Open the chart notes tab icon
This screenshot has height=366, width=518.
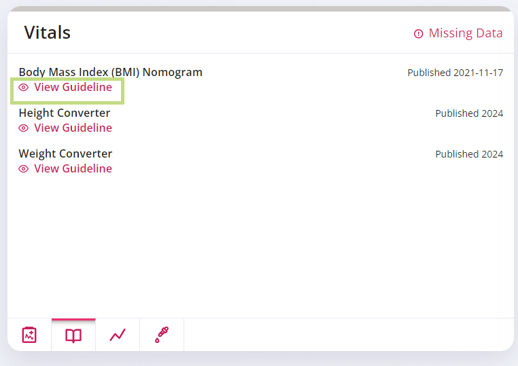point(29,335)
